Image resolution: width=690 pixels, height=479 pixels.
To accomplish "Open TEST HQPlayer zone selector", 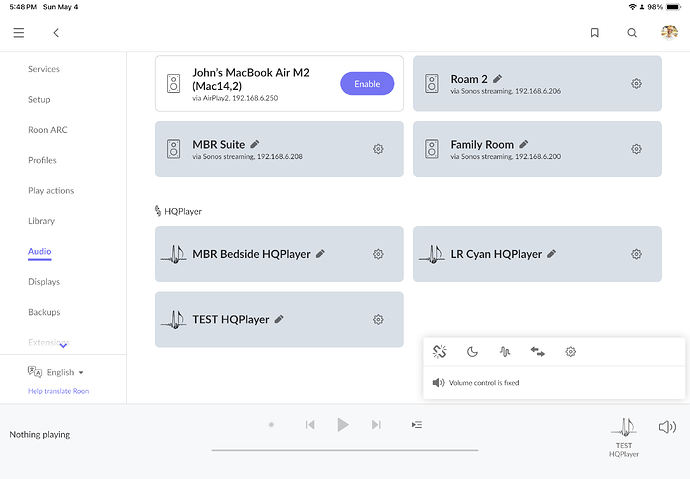I will (624, 437).
